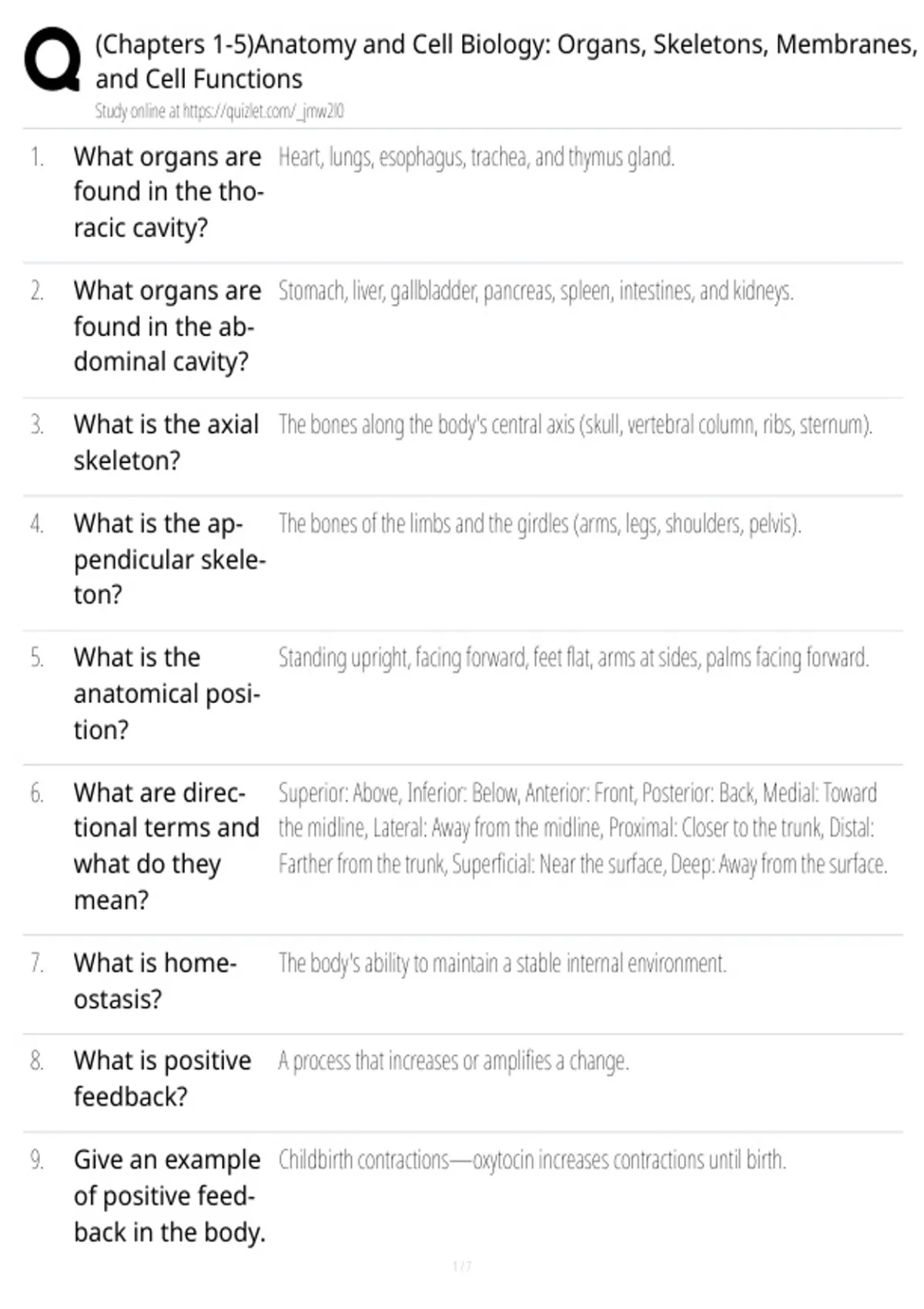
Task: Select the abdominal cavity organs question
Action: (x=168, y=326)
